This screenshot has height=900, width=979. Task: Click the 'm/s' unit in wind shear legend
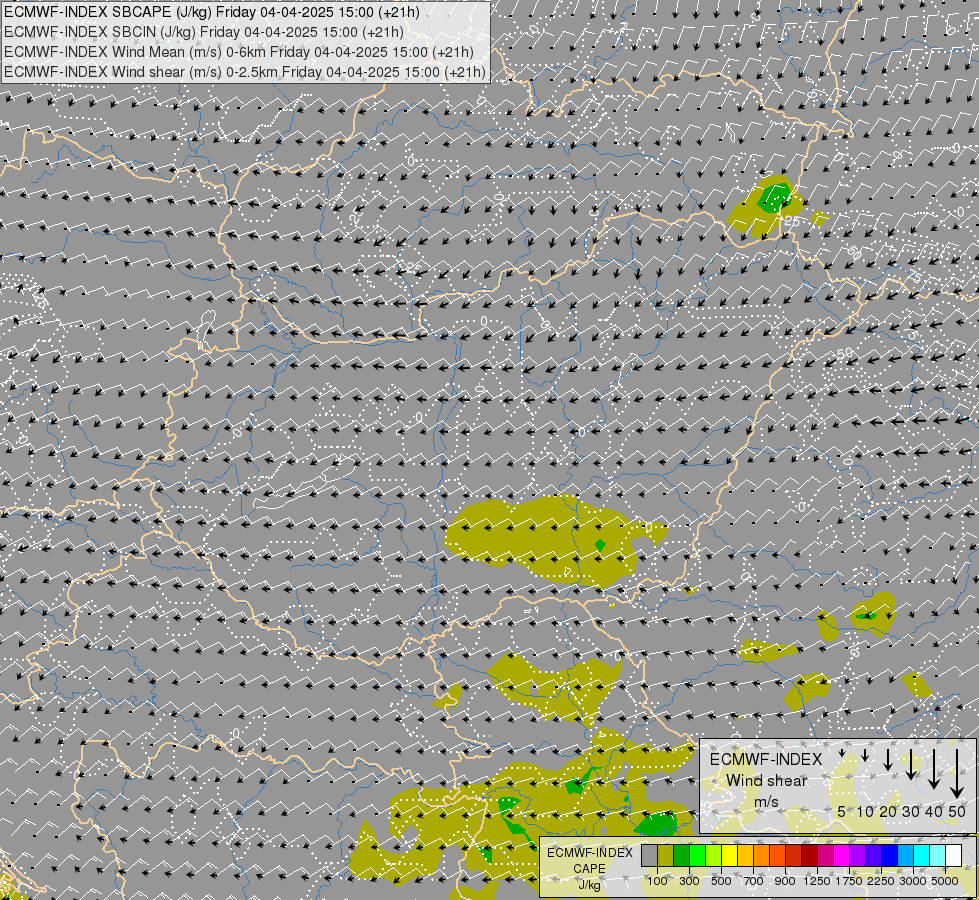766,802
